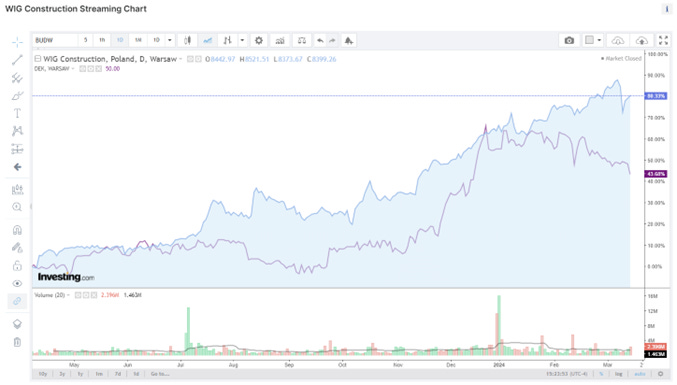The width and height of the screenshot is (677, 385).
Task: Toggle stay-in-drawing mode pencil-lock icon
Action: click(17, 248)
